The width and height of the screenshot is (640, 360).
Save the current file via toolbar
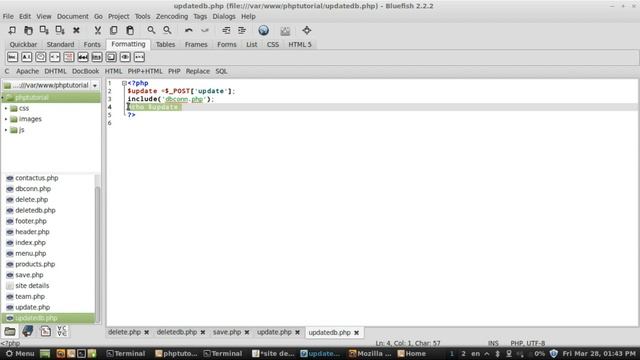pyautogui.click(x=44, y=30)
